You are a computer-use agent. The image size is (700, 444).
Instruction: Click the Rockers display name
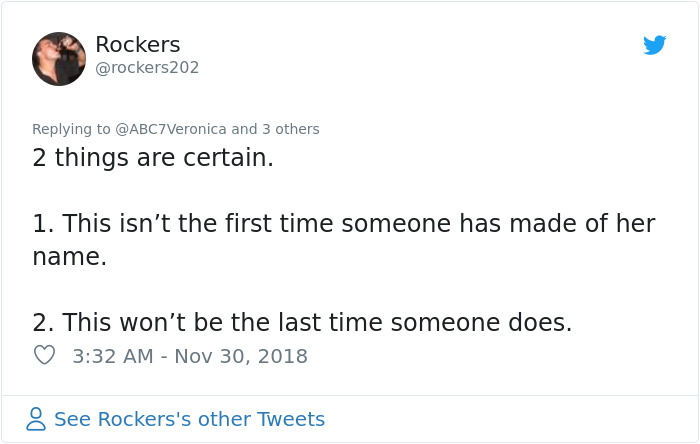pos(137,44)
